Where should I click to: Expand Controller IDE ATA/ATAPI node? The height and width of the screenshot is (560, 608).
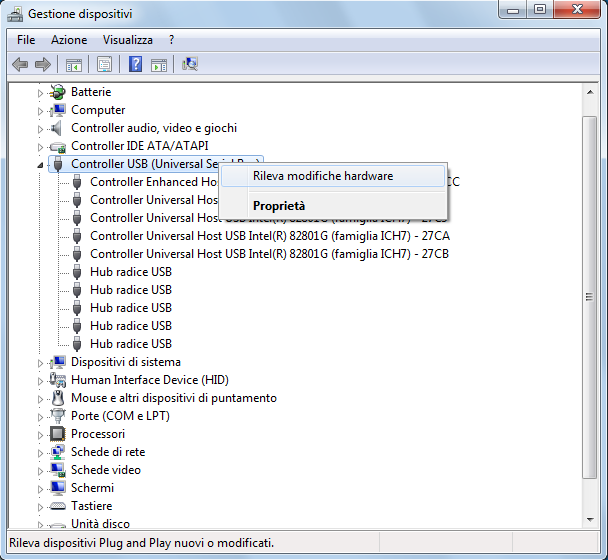click(40, 147)
